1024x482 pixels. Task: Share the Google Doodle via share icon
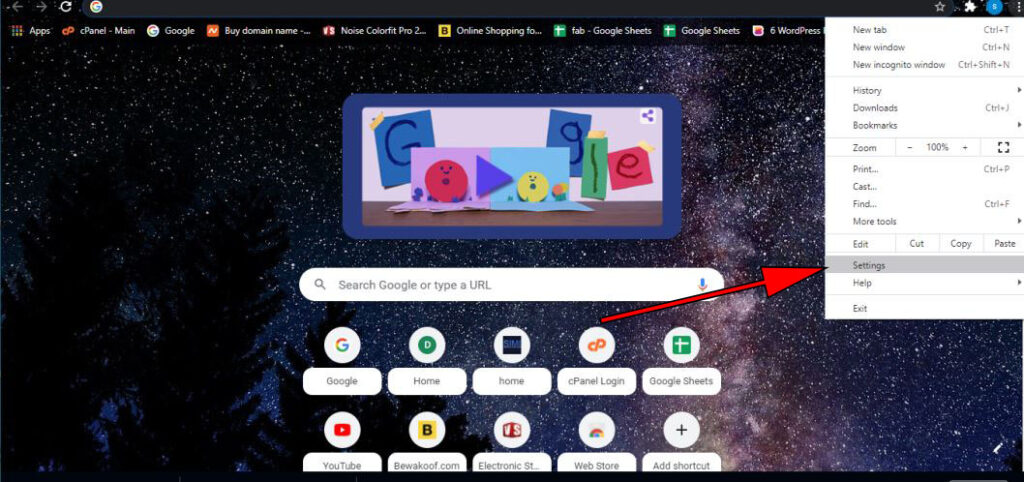click(x=647, y=116)
